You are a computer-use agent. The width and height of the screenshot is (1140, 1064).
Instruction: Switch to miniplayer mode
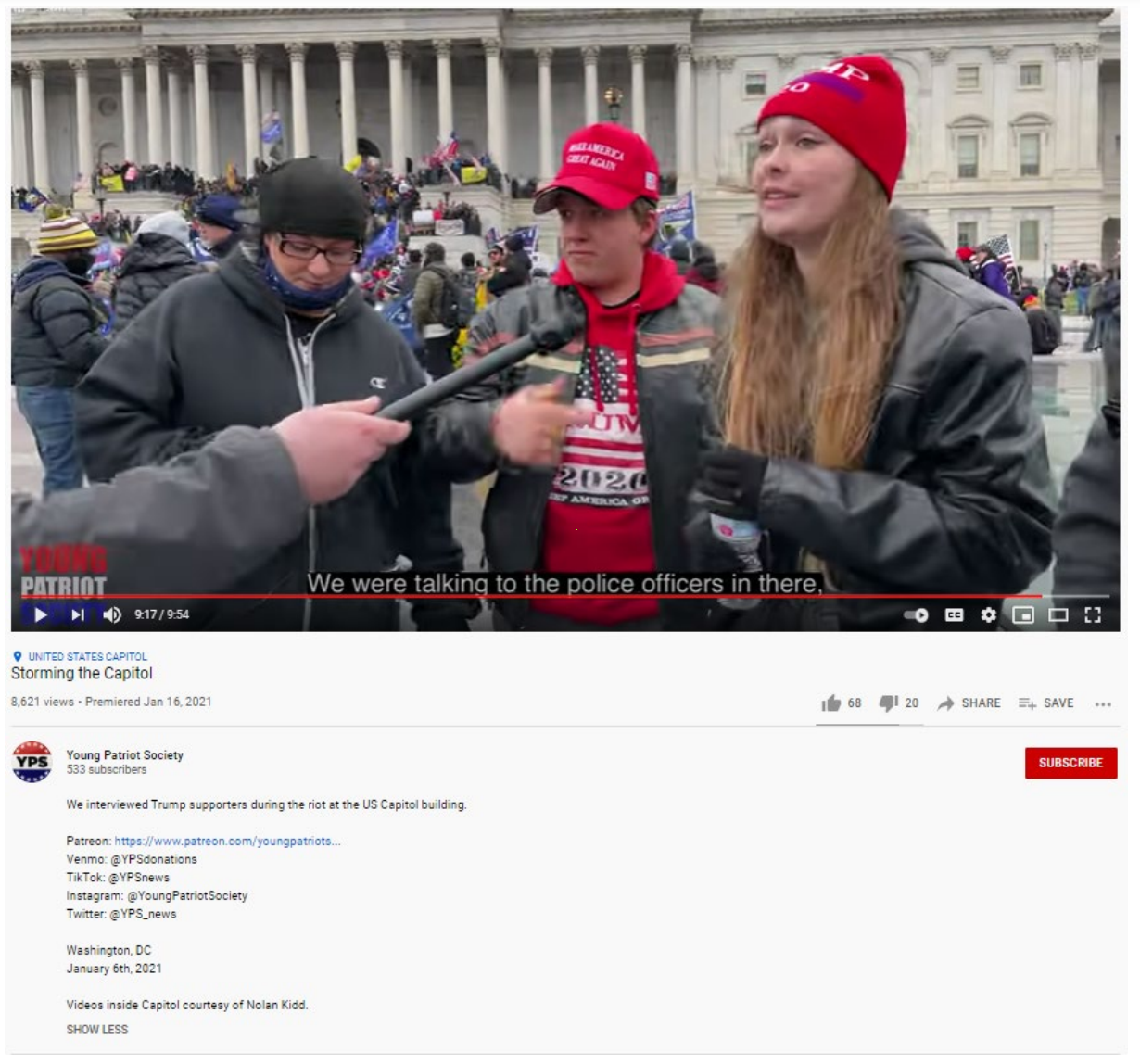pyautogui.click(x=1023, y=615)
